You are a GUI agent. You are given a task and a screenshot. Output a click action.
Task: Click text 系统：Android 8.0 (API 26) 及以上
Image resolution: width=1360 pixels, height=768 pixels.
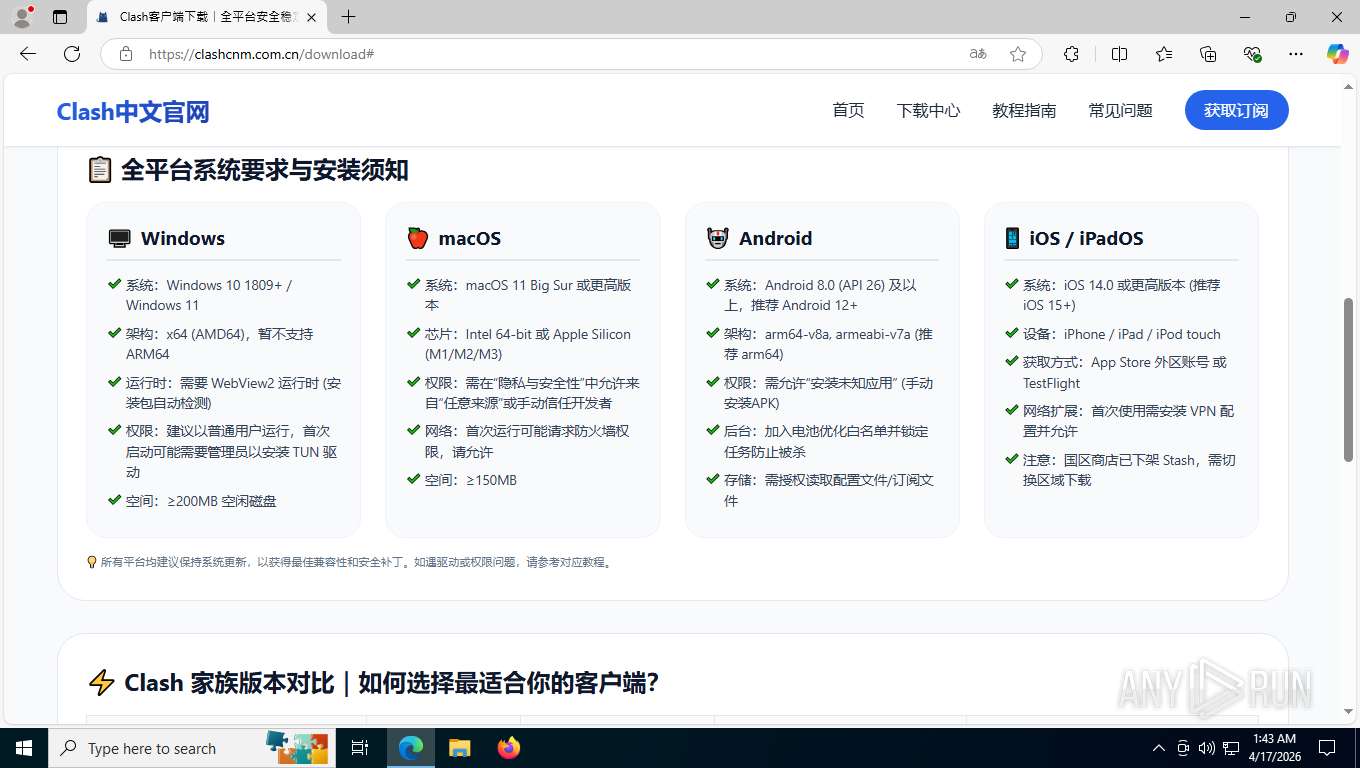coord(820,285)
